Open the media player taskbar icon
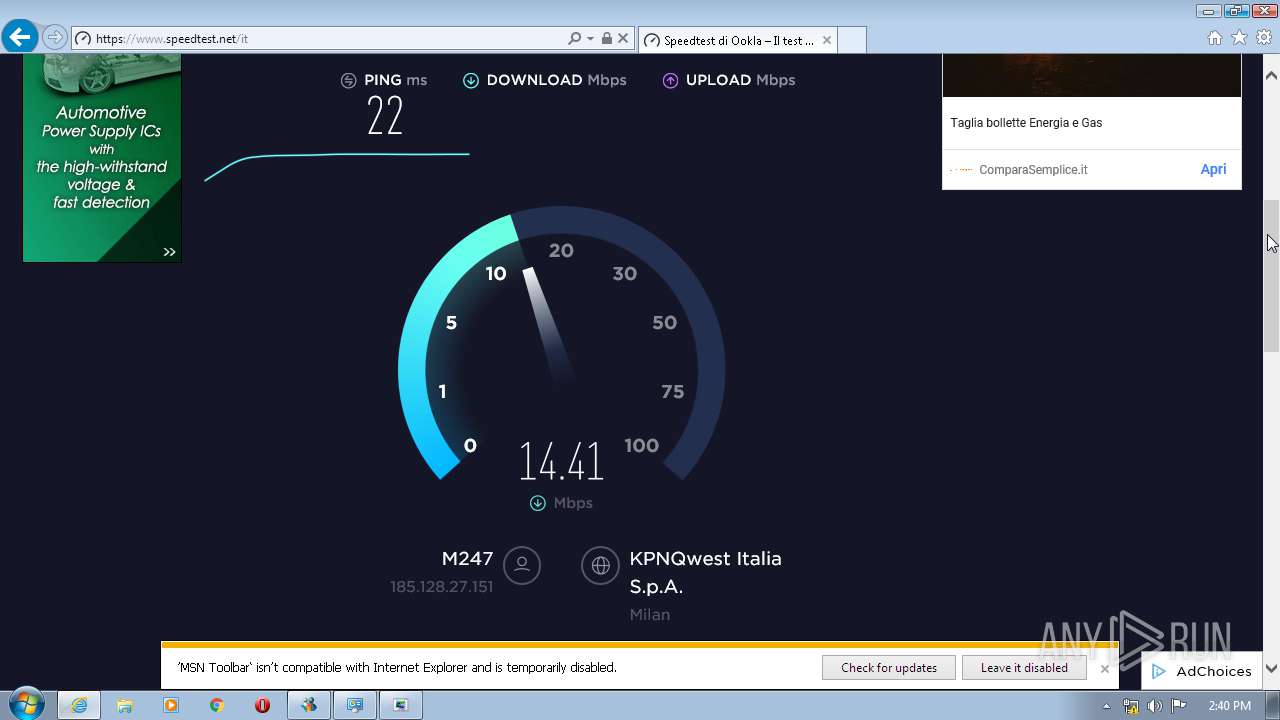Viewport: 1280px width, 720px height. [171, 705]
